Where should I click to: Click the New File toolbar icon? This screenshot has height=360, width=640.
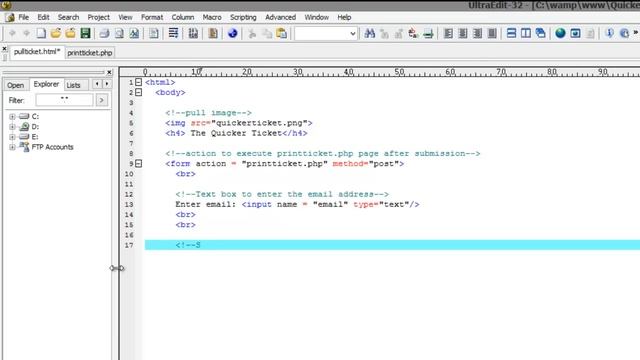41,33
